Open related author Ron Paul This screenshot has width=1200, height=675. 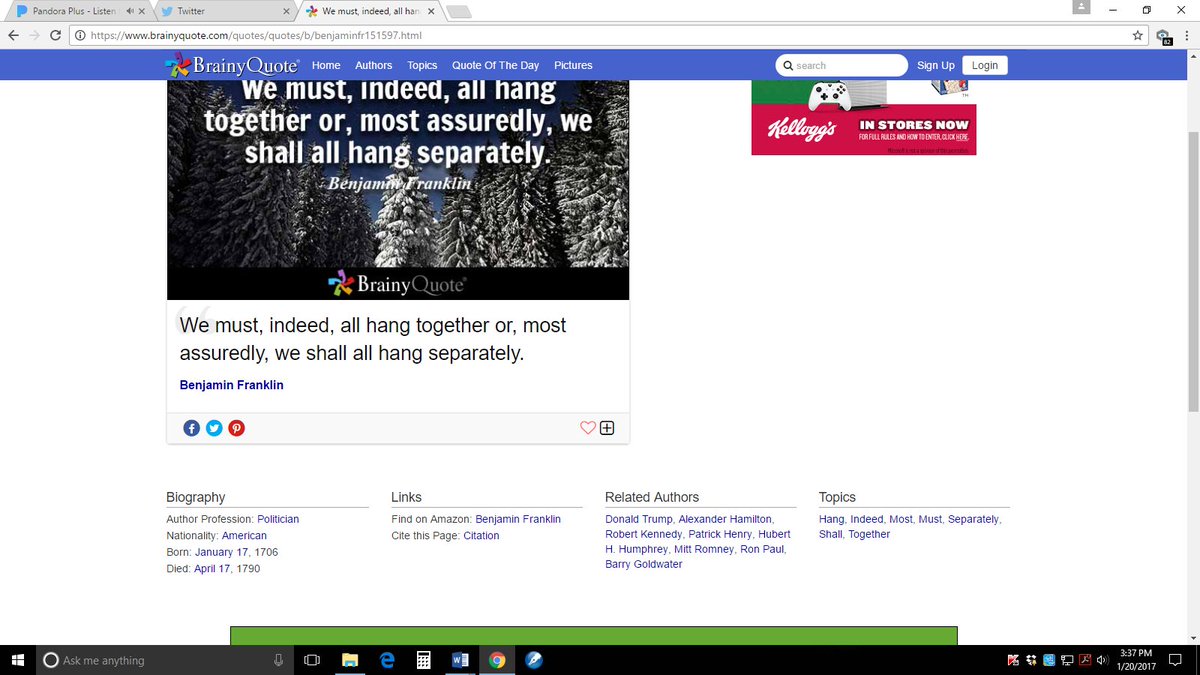[762, 549]
